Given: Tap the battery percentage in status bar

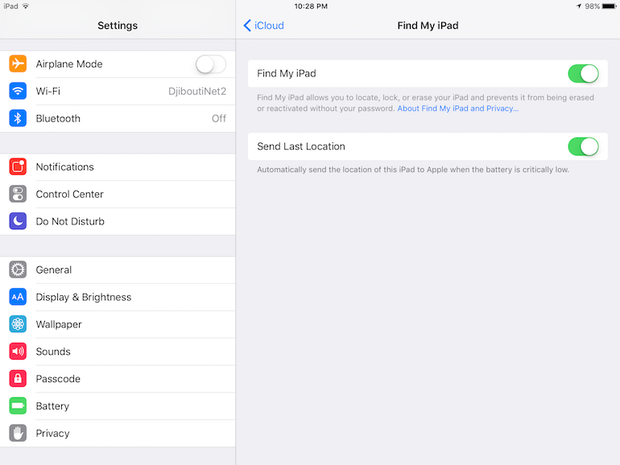Looking at the screenshot, I should pos(593,6).
